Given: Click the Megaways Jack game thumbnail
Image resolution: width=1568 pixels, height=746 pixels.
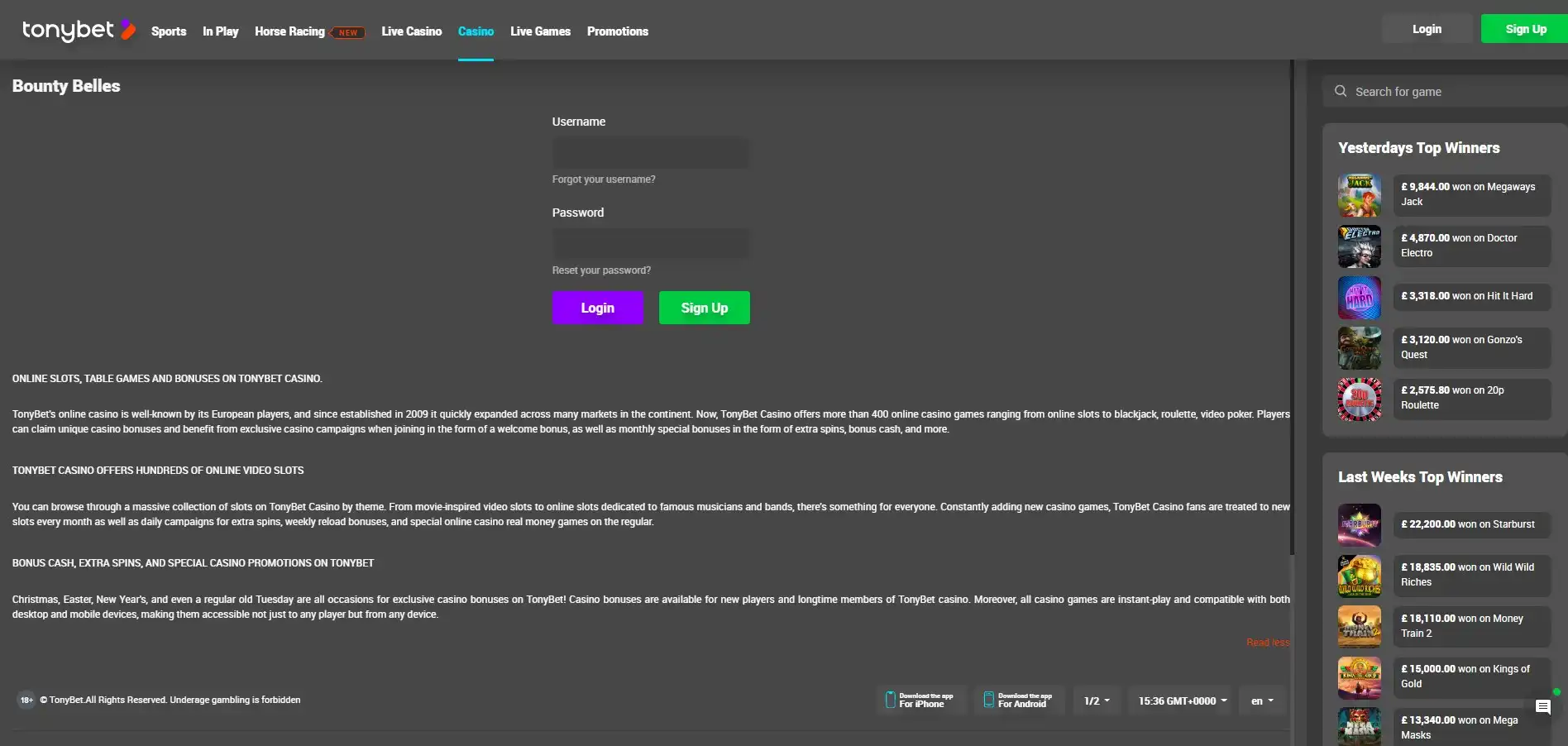Looking at the screenshot, I should (x=1359, y=195).
